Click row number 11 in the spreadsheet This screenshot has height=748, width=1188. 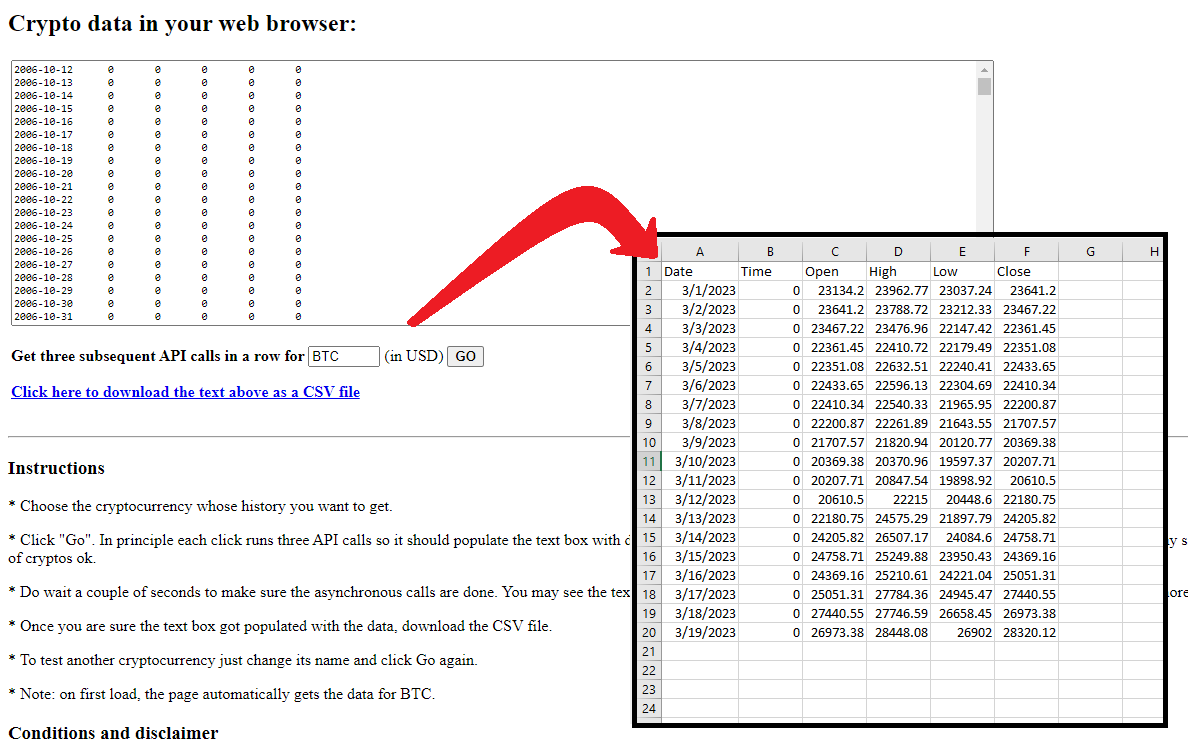pos(648,461)
